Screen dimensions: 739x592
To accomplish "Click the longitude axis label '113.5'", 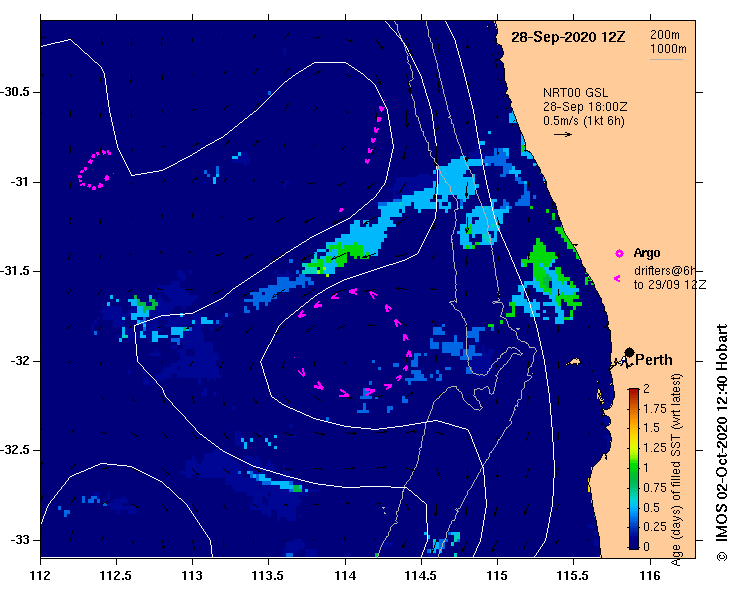I will pyautogui.click(x=268, y=576).
